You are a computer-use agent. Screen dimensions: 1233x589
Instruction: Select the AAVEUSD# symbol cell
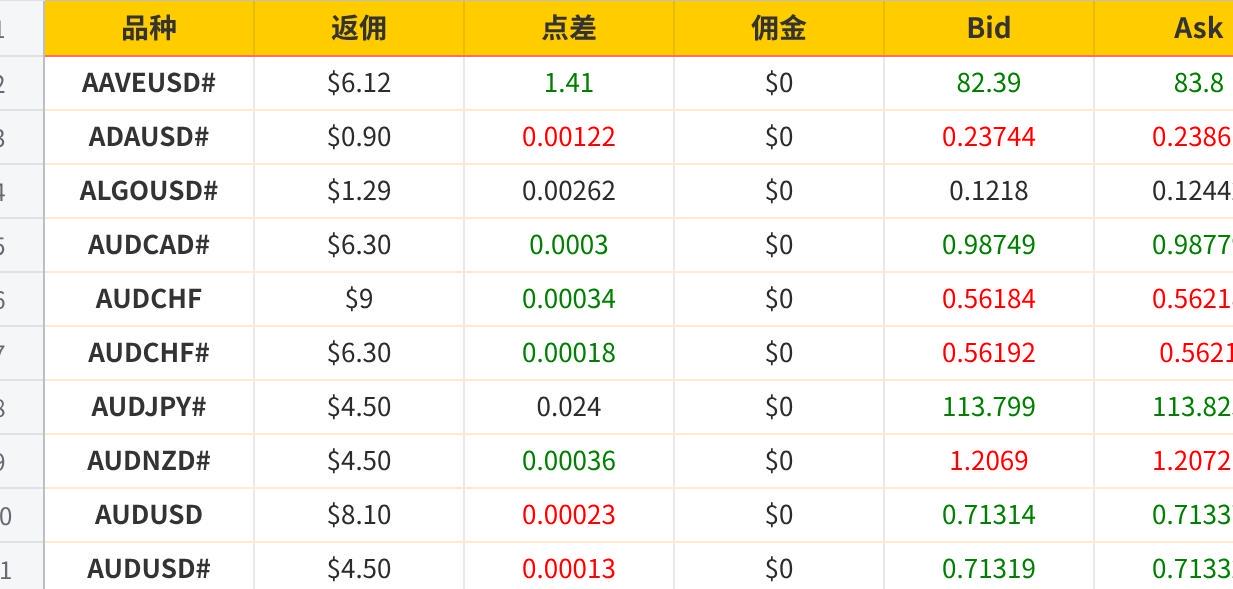149,83
